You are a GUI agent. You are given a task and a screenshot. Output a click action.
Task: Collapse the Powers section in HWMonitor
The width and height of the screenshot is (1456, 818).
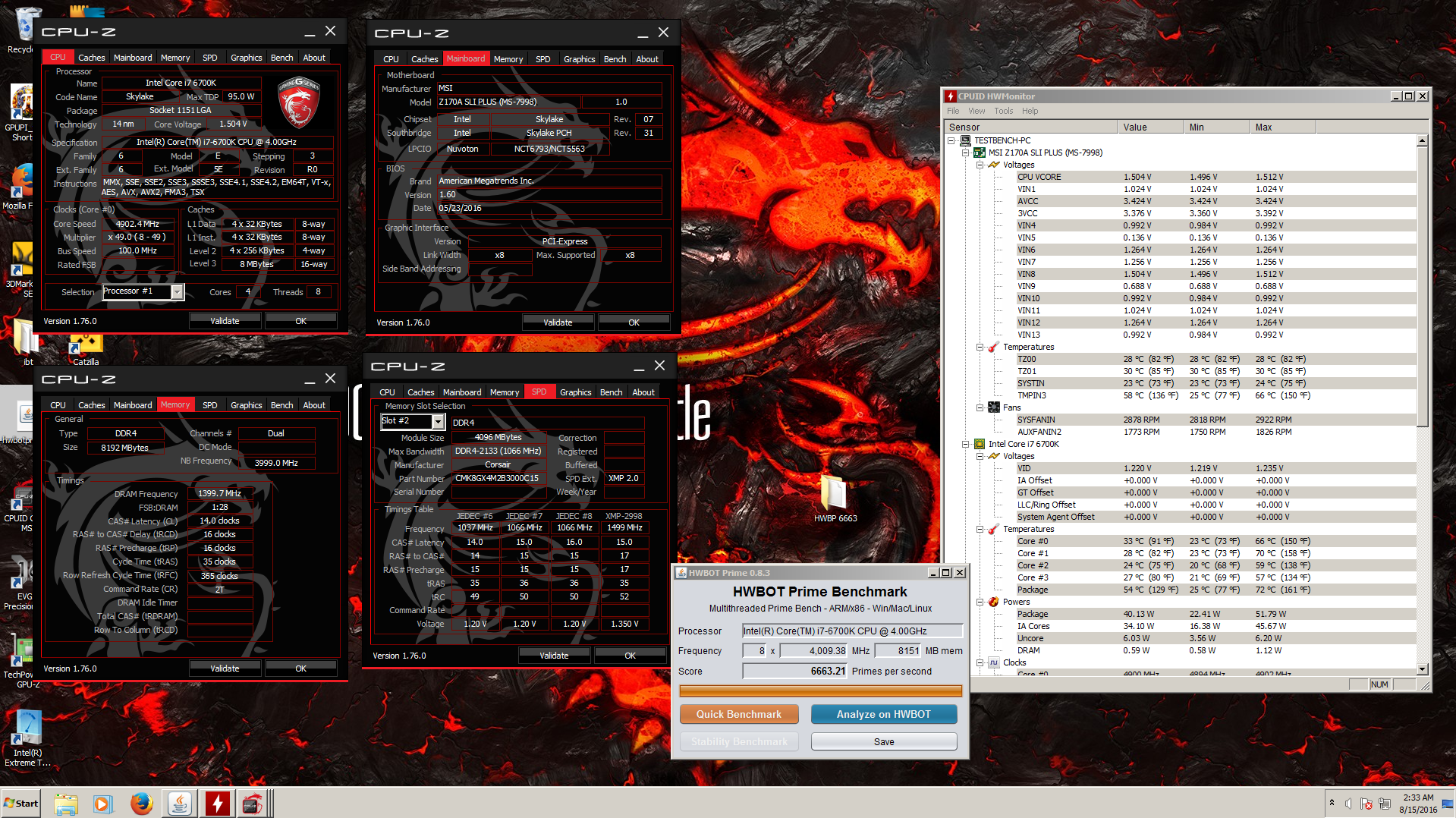[x=980, y=602]
